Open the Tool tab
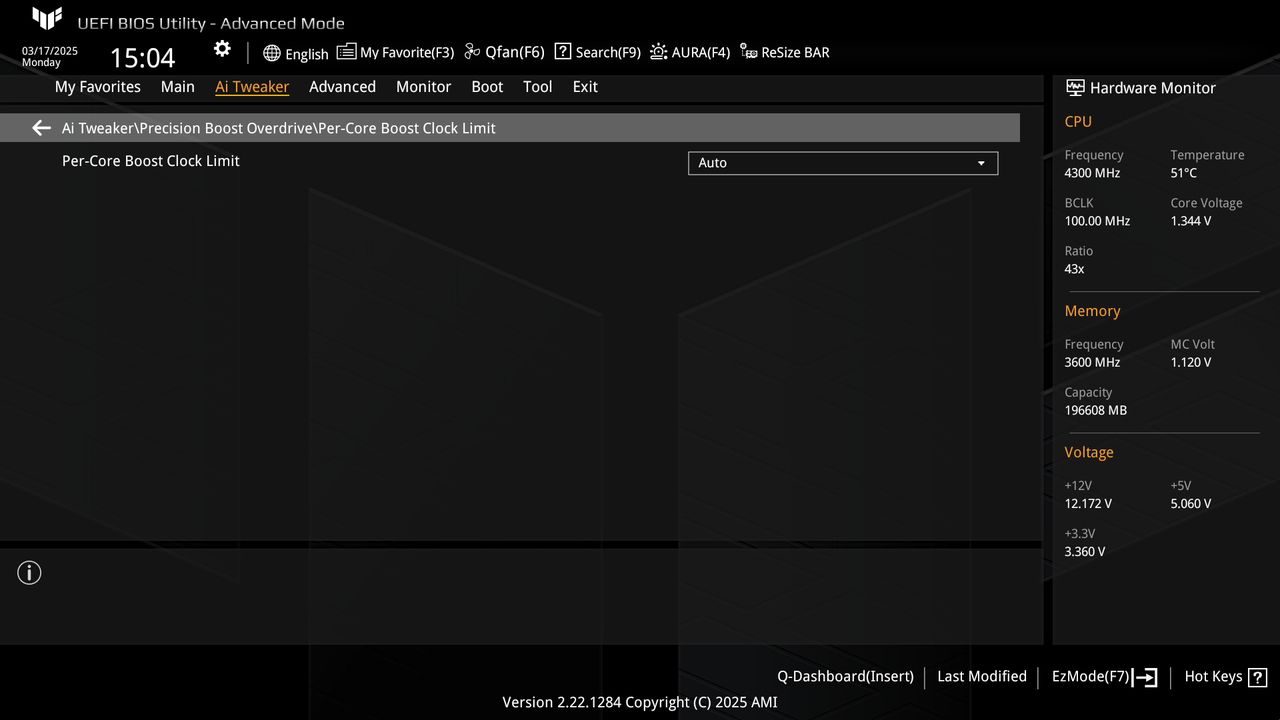The width and height of the screenshot is (1280, 720). (538, 87)
